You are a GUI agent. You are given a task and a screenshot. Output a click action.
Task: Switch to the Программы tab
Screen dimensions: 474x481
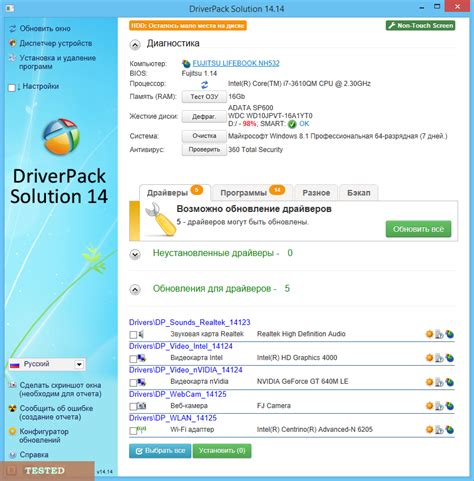[252, 193]
